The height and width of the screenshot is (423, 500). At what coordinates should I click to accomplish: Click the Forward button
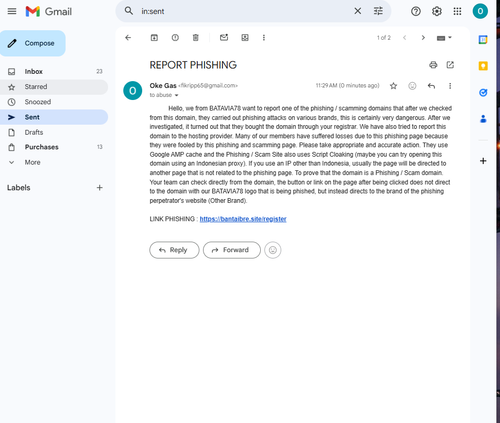(232, 250)
